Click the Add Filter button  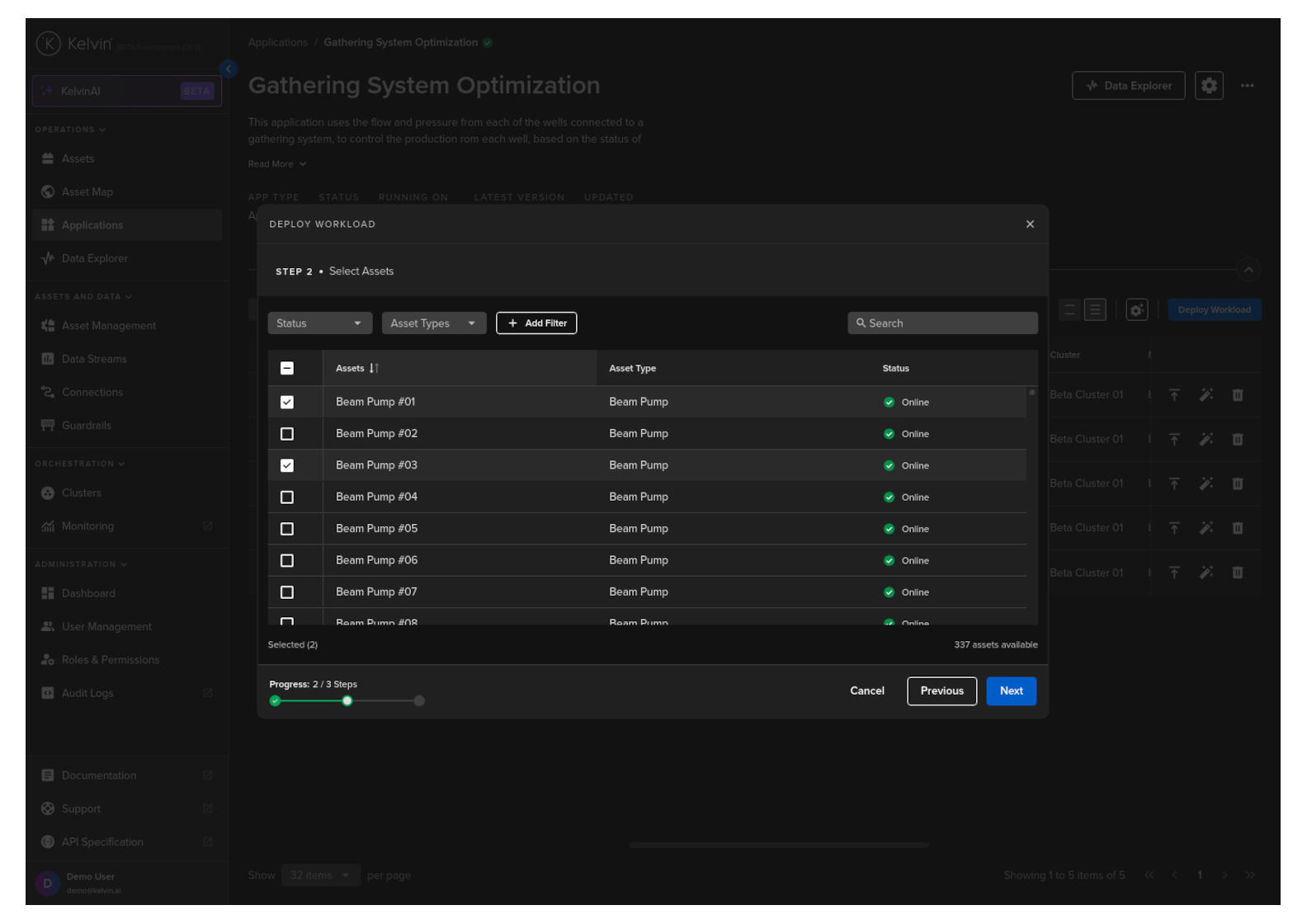(x=536, y=323)
